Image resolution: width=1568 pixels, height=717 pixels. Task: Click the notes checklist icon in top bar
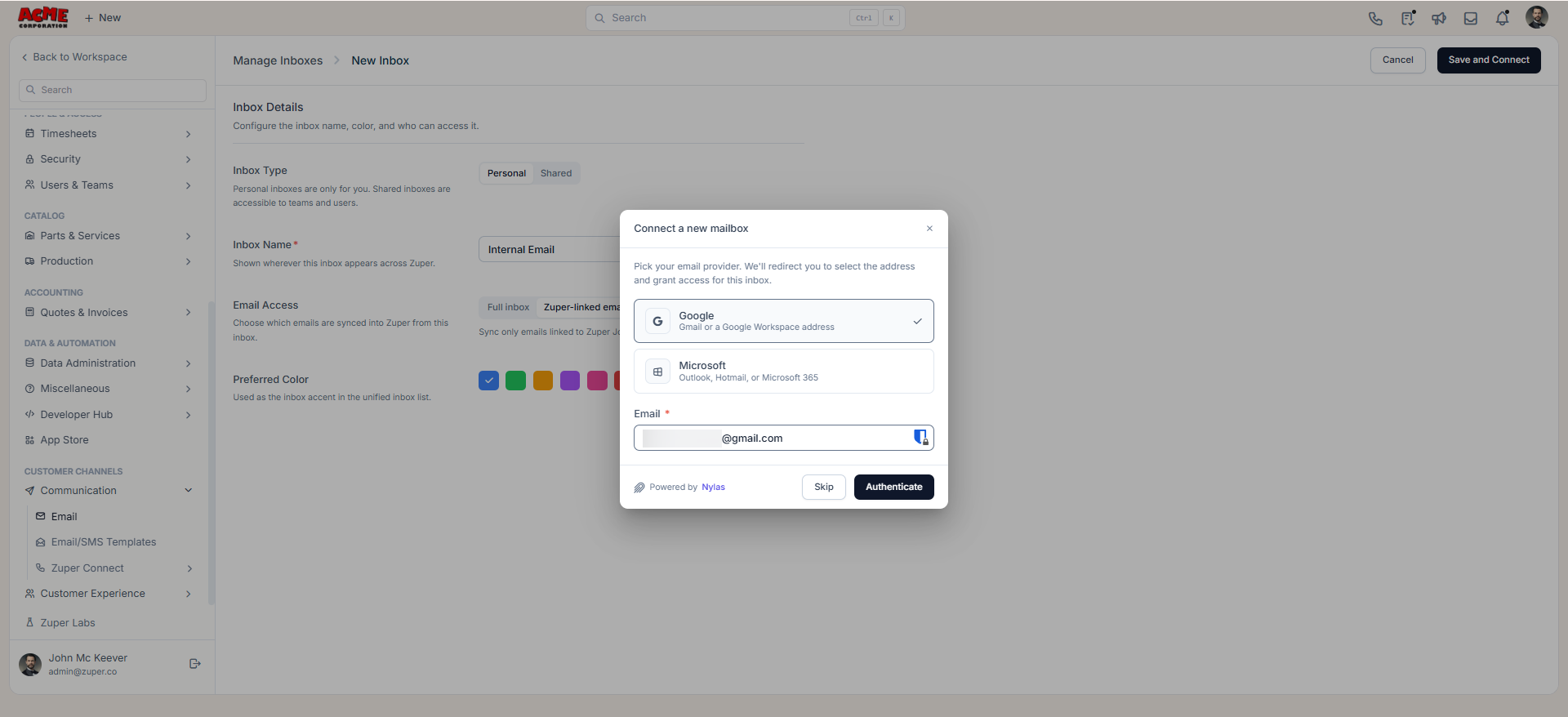pyautogui.click(x=1408, y=18)
